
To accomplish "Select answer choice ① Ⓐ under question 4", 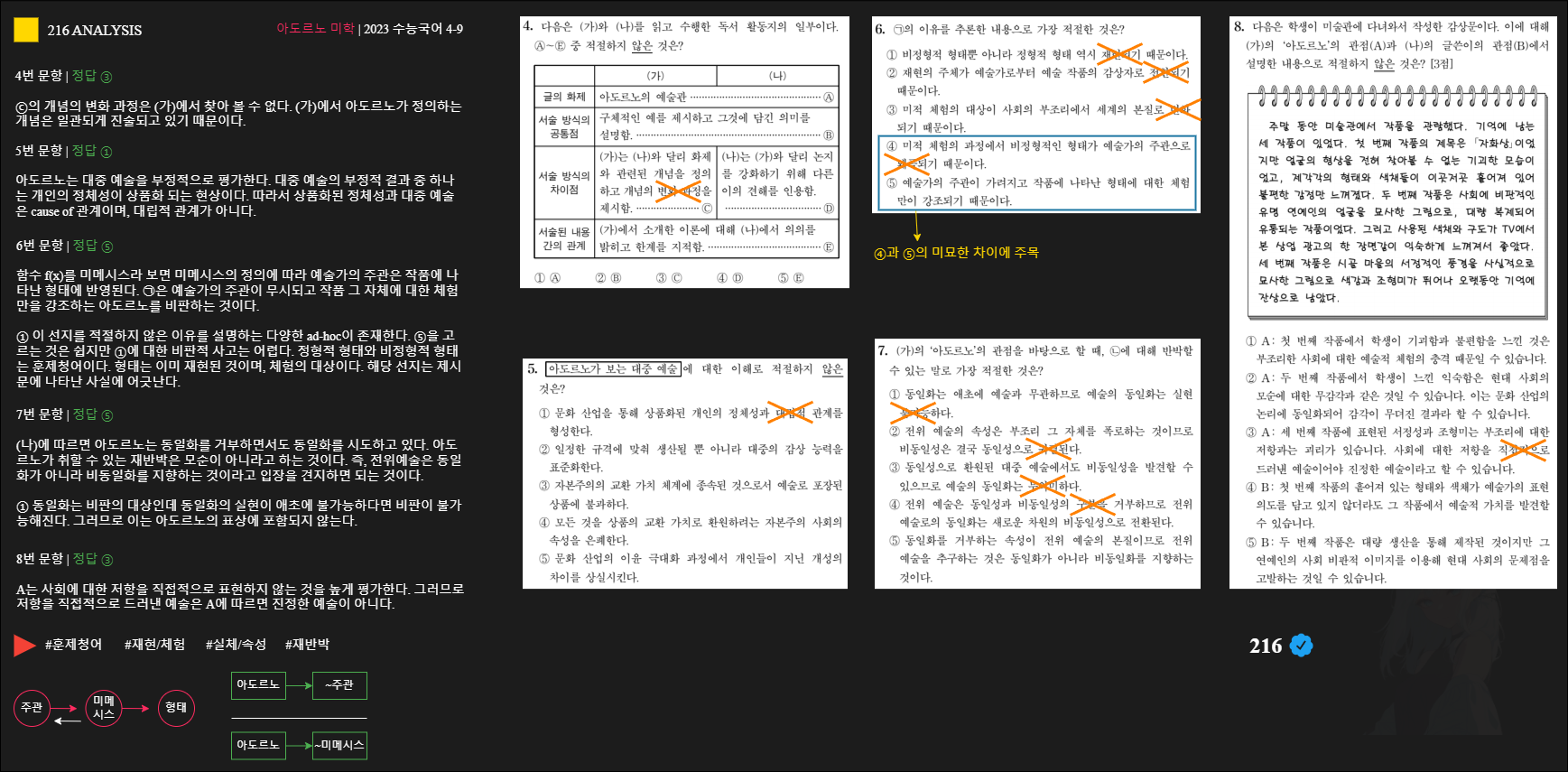I will 547,278.
